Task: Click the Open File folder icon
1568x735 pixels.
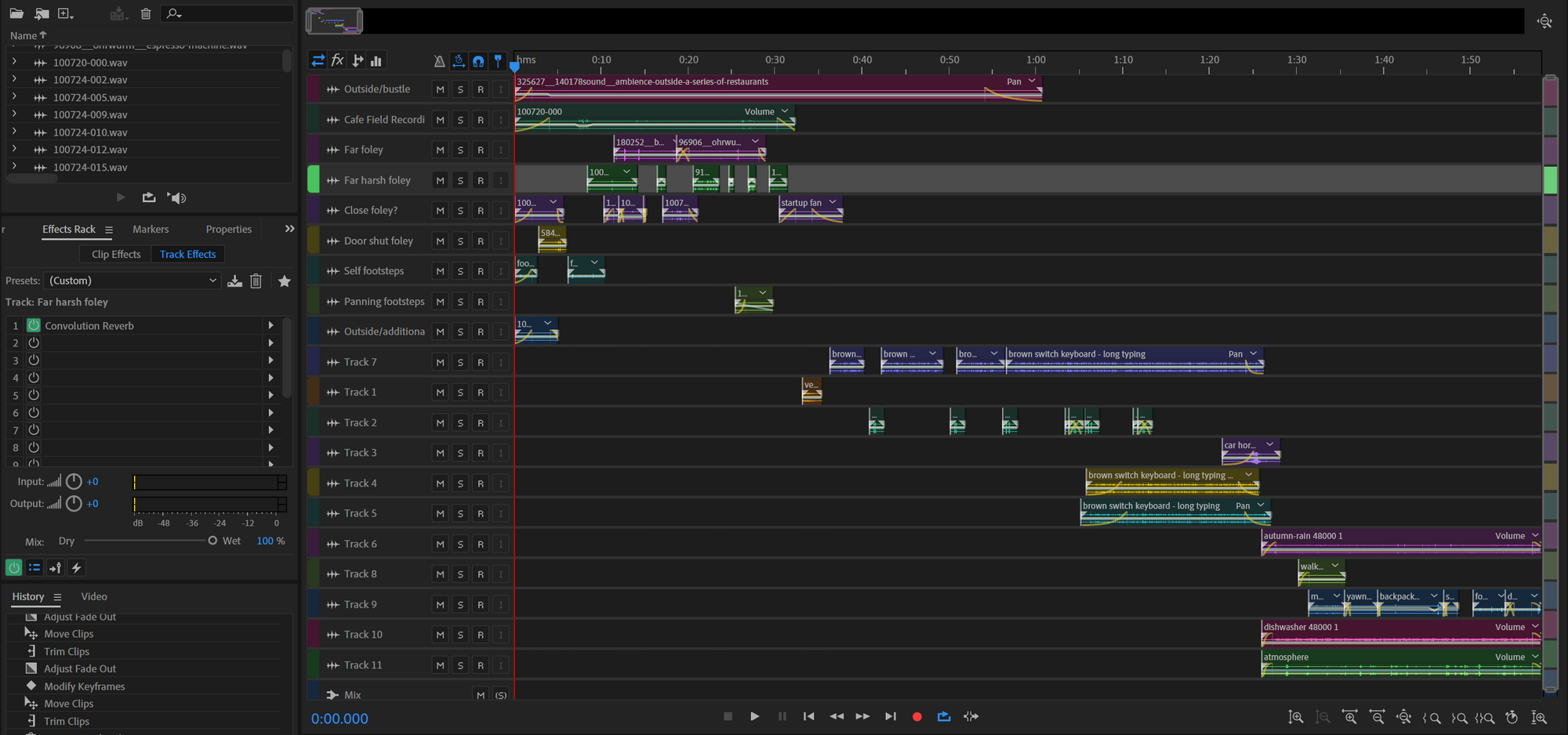Action: 16,13
